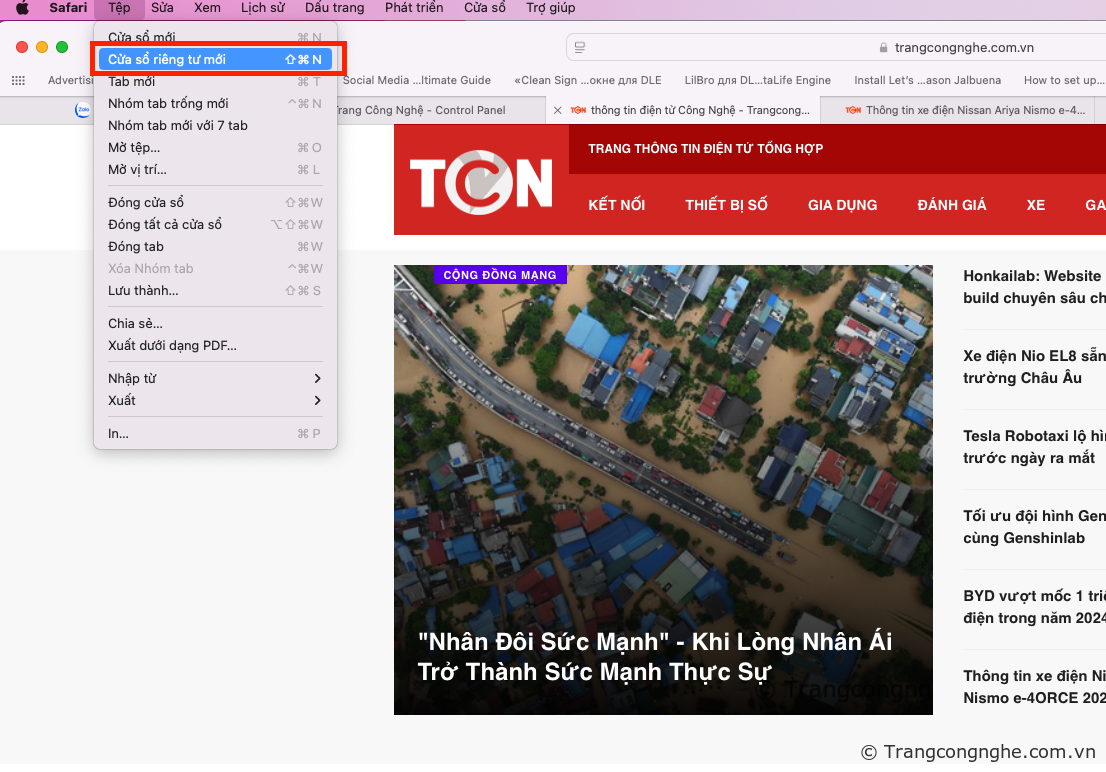Click the TCN site logo
This screenshot has width=1106, height=772.
tap(481, 182)
